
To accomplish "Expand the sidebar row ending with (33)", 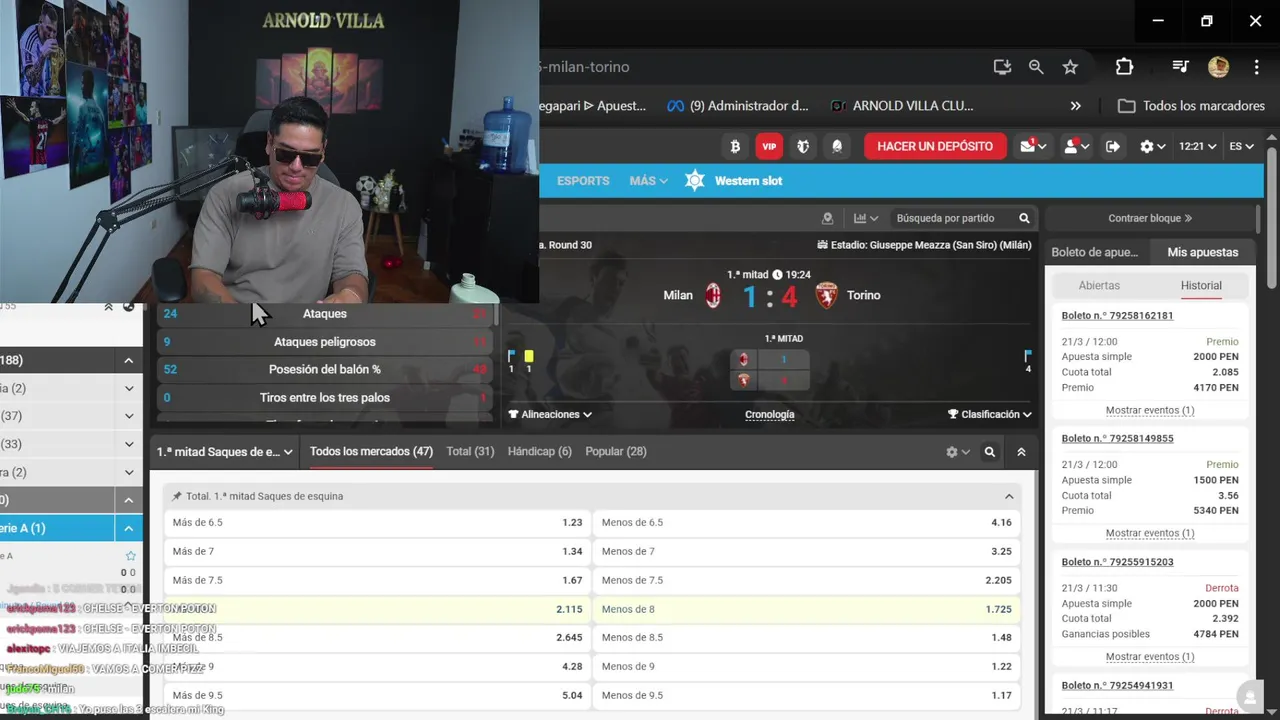I will click(x=129, y=444).
